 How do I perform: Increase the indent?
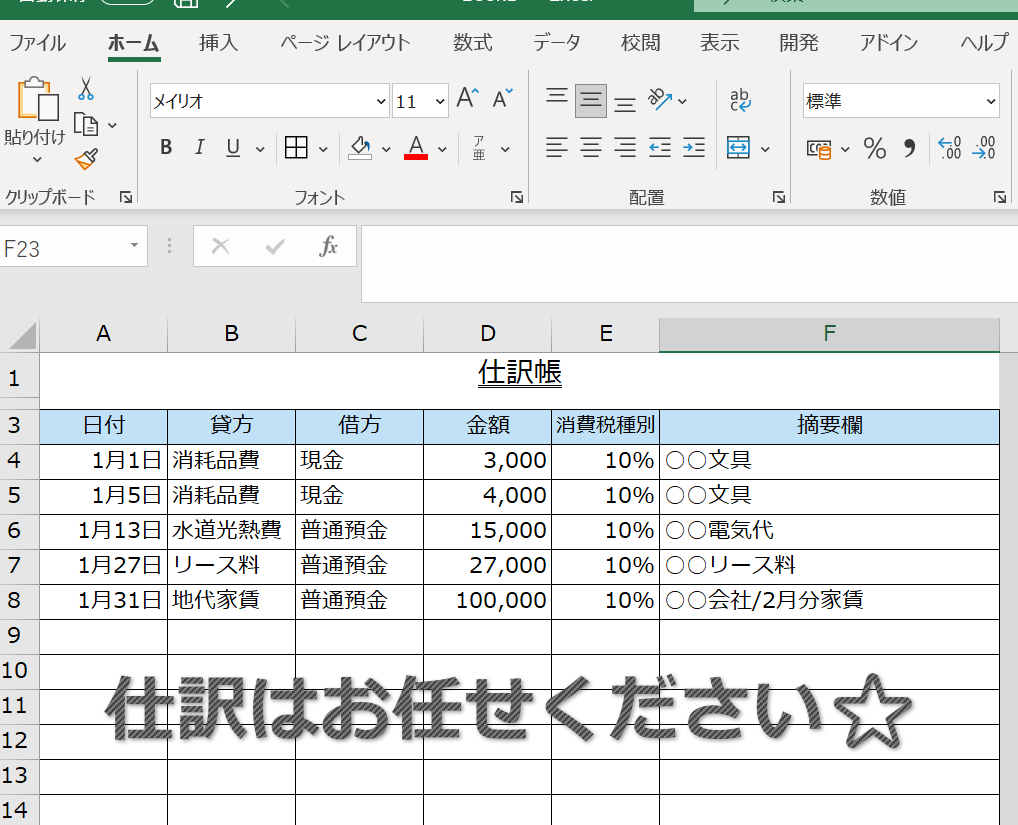pos(694,148)
